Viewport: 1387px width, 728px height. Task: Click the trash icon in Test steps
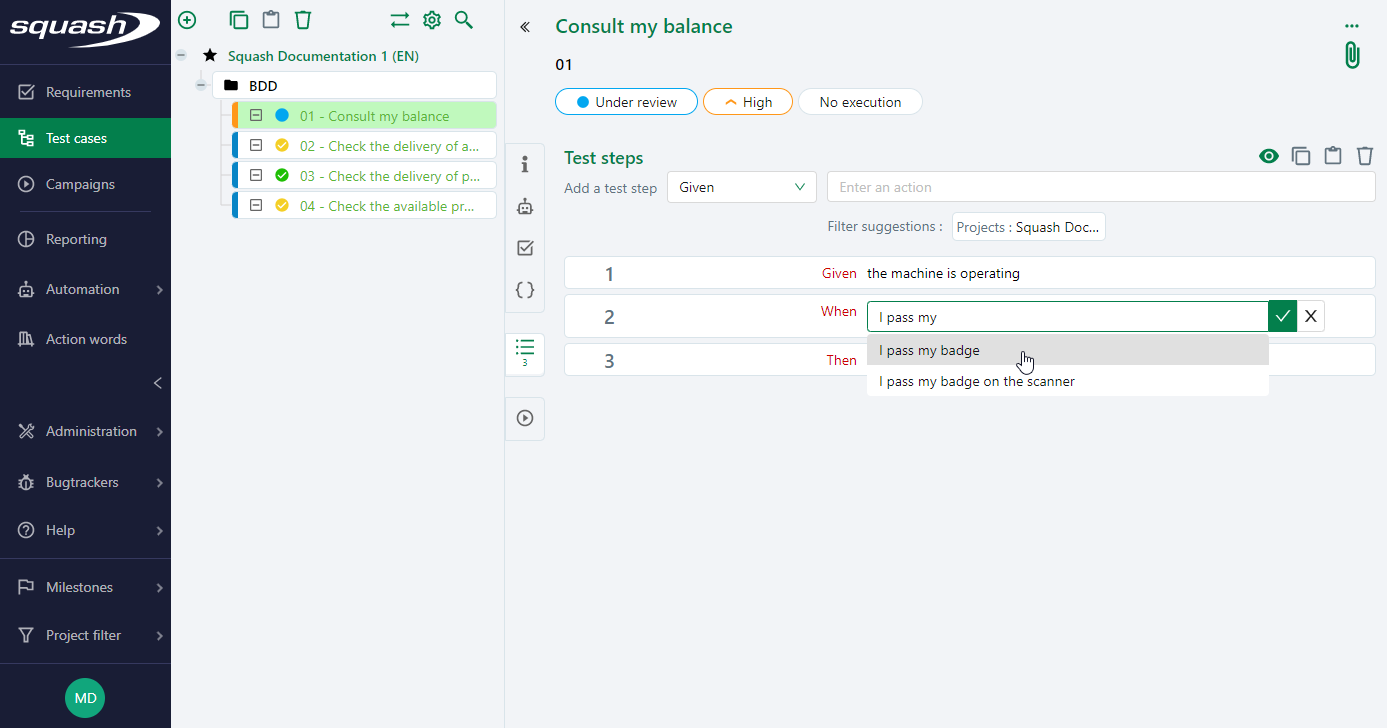pos(1365,156)
